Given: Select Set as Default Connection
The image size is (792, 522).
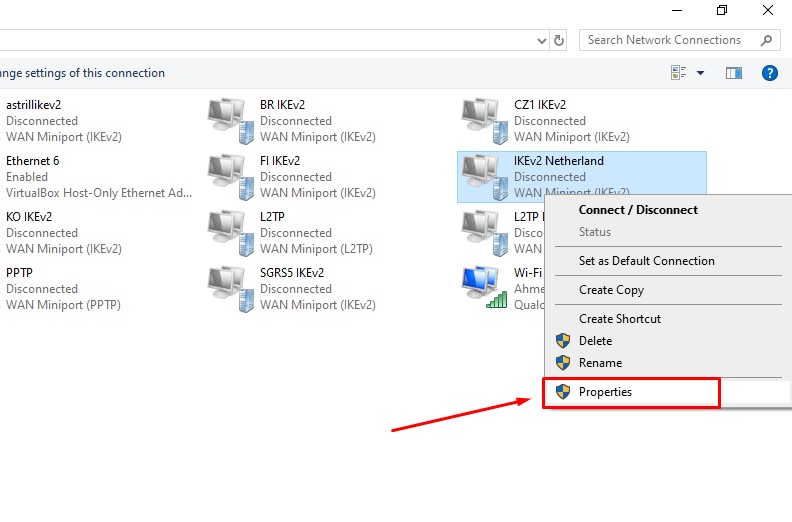Looking at the screenshot, I should click(647, 261).
